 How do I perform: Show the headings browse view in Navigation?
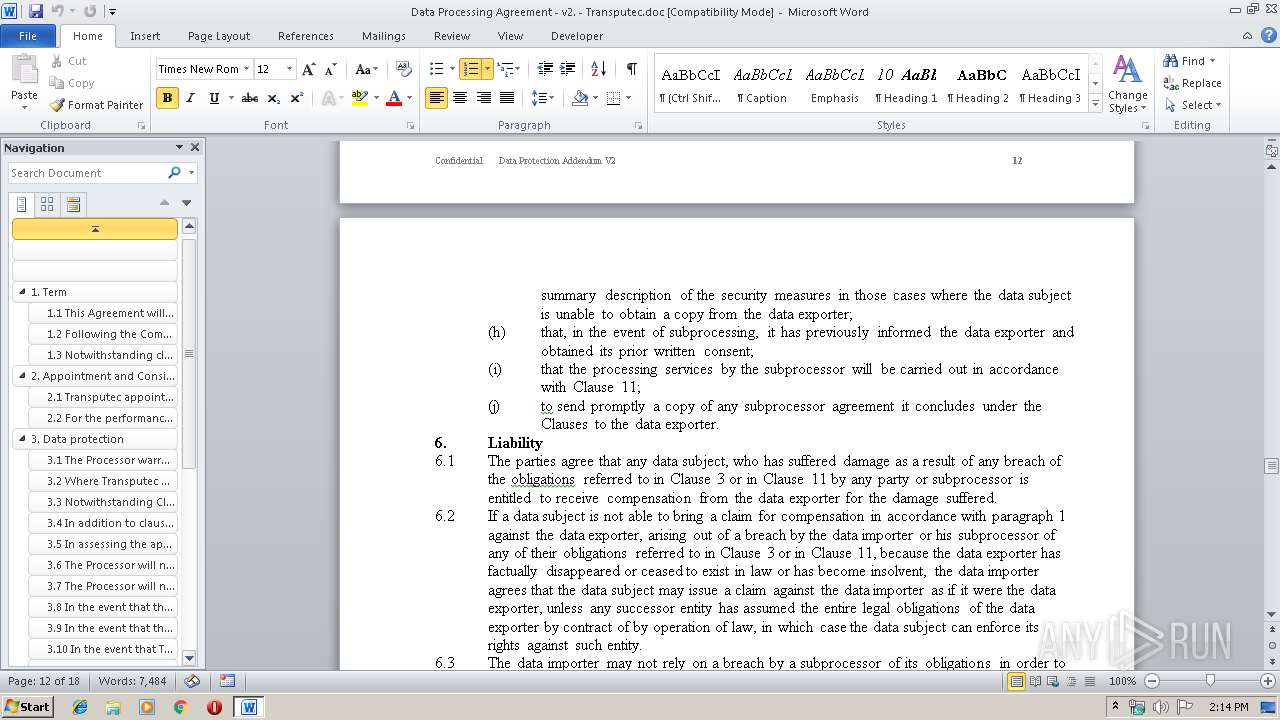(x=22, y=204)
